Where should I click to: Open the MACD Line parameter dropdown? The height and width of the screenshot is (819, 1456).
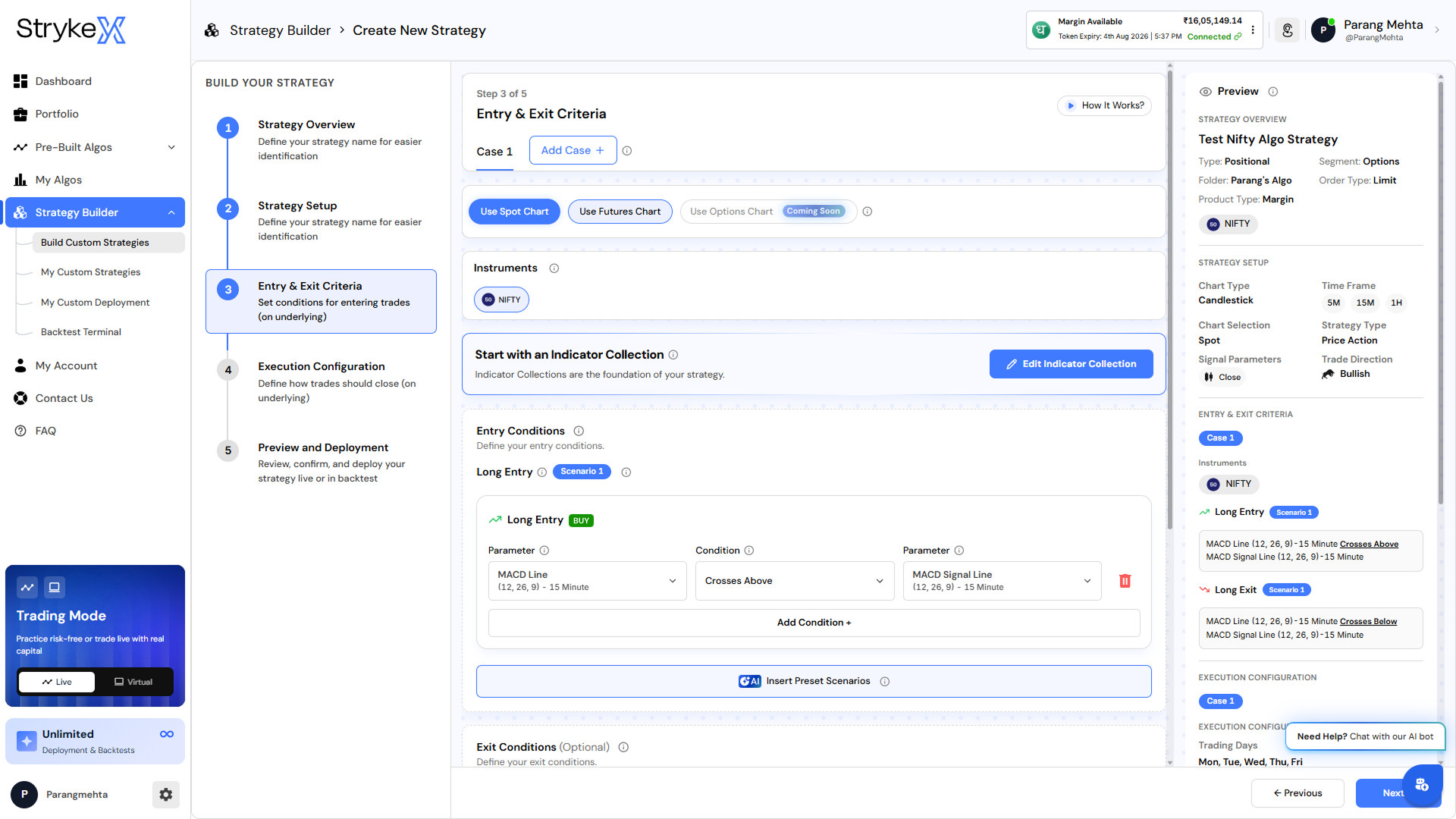[x=587, y=581]
